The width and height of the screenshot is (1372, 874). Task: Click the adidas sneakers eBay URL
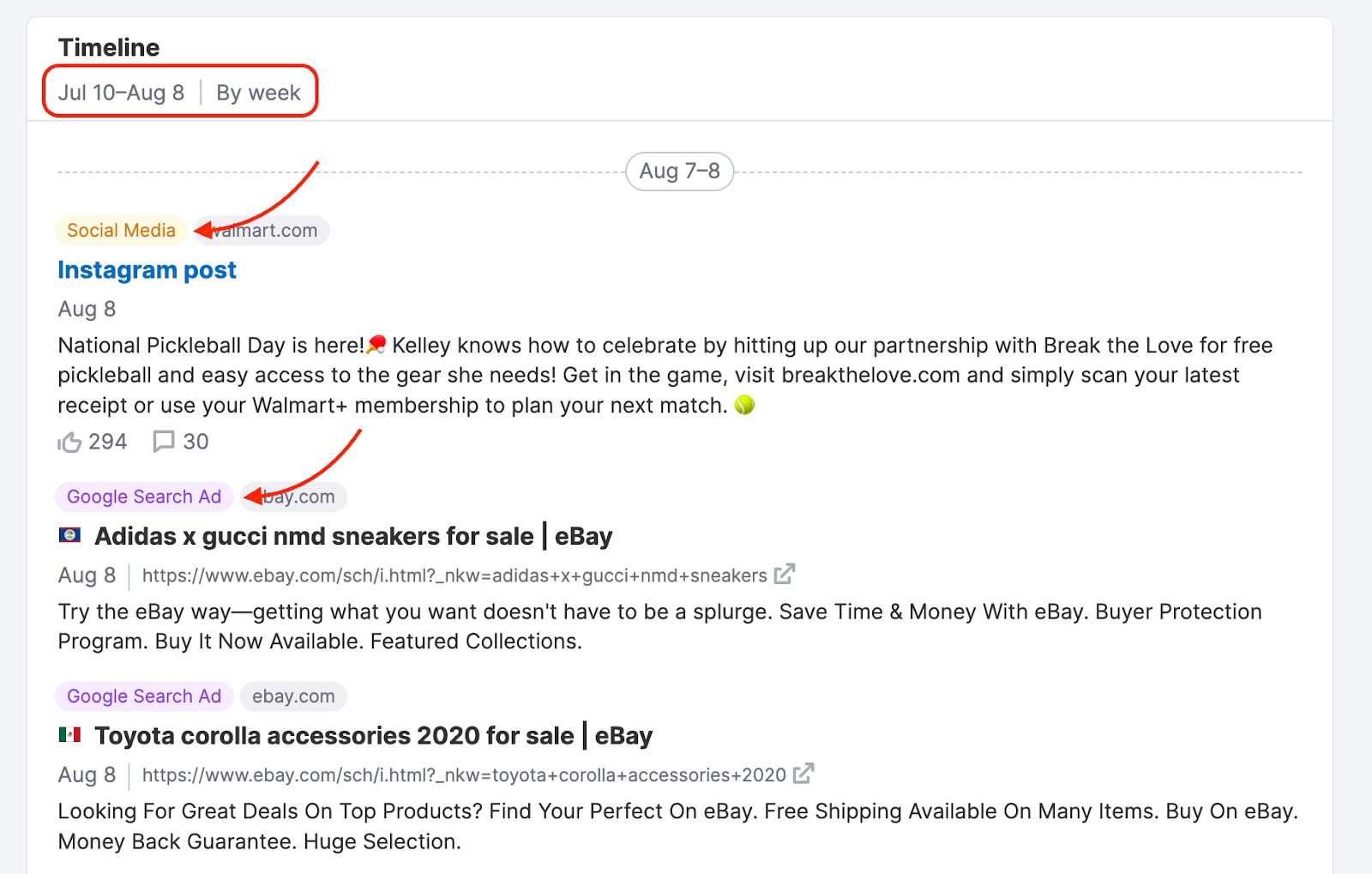tap(454, 575)
